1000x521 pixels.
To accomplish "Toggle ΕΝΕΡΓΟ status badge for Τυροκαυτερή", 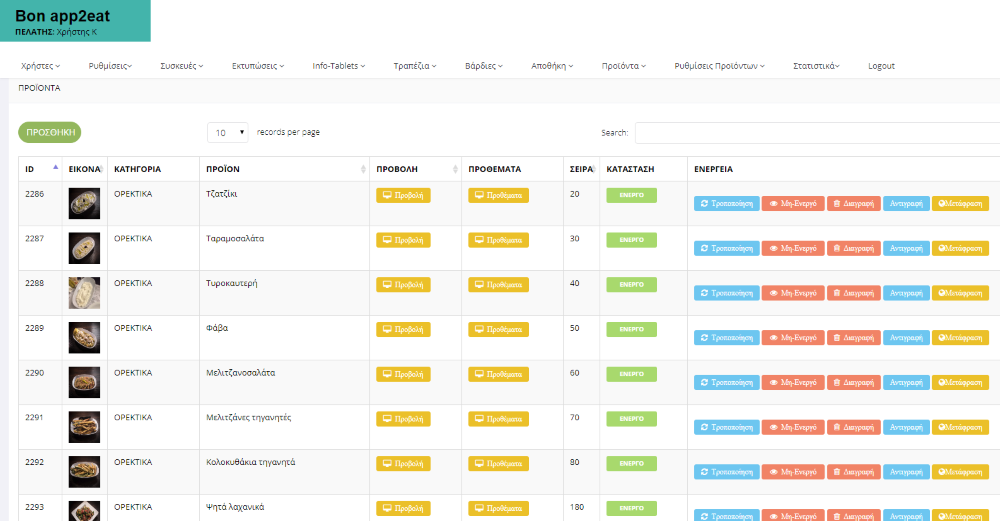I will point(631,284).
